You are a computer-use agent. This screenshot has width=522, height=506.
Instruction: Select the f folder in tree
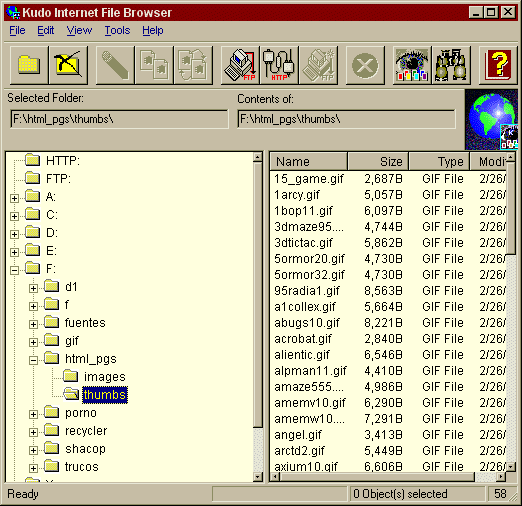pyautogui.click(x=67, y=305)
